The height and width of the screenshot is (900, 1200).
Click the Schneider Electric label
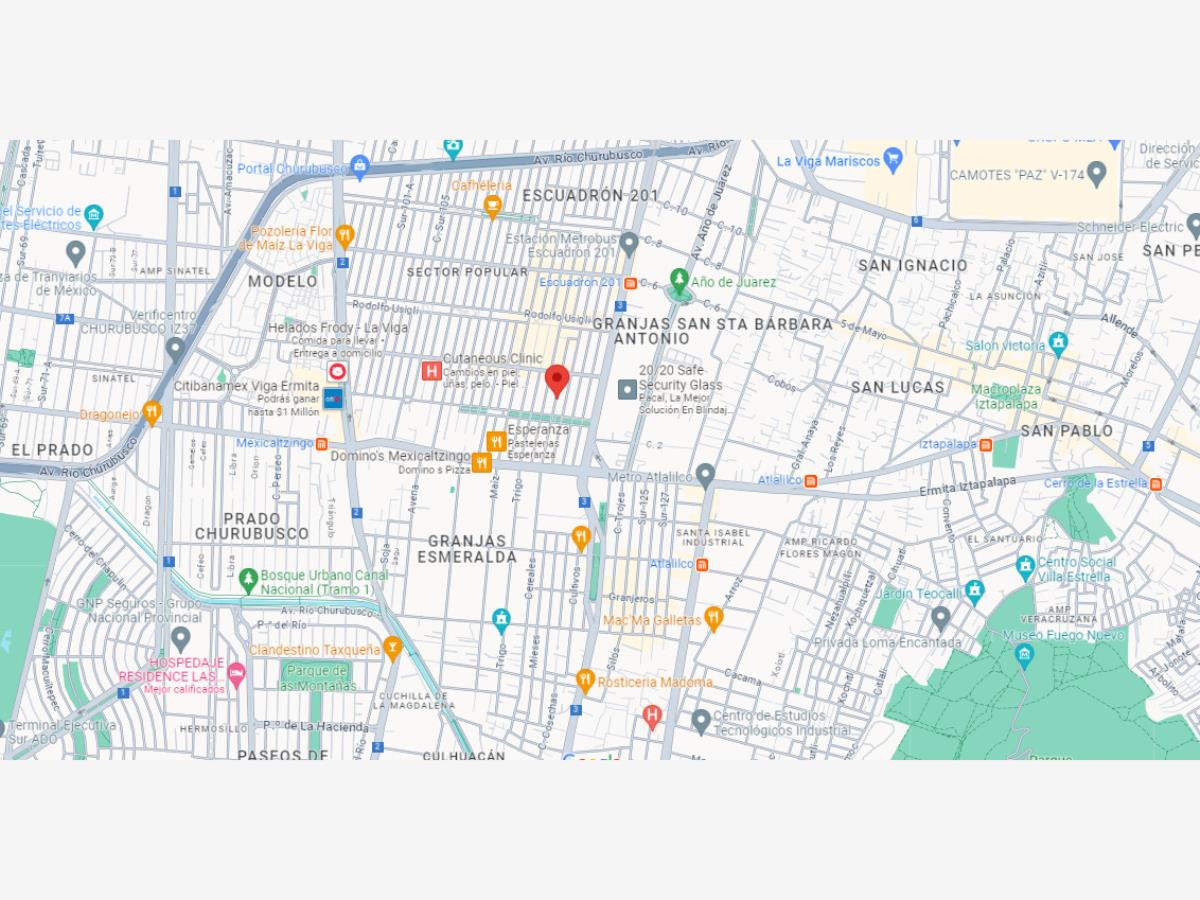1132,227
